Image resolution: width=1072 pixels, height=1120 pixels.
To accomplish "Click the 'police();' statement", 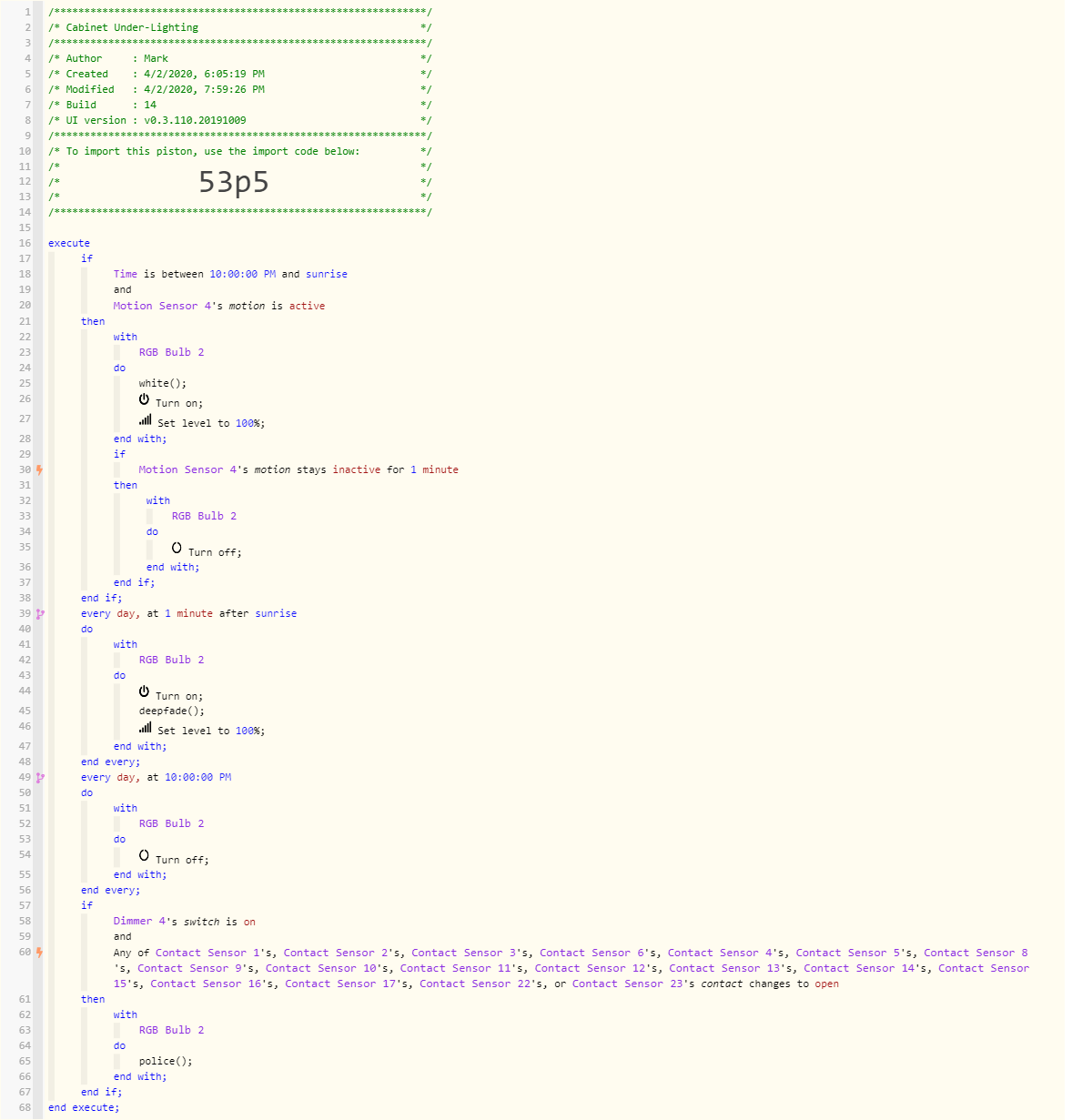I will [166, 1061].
